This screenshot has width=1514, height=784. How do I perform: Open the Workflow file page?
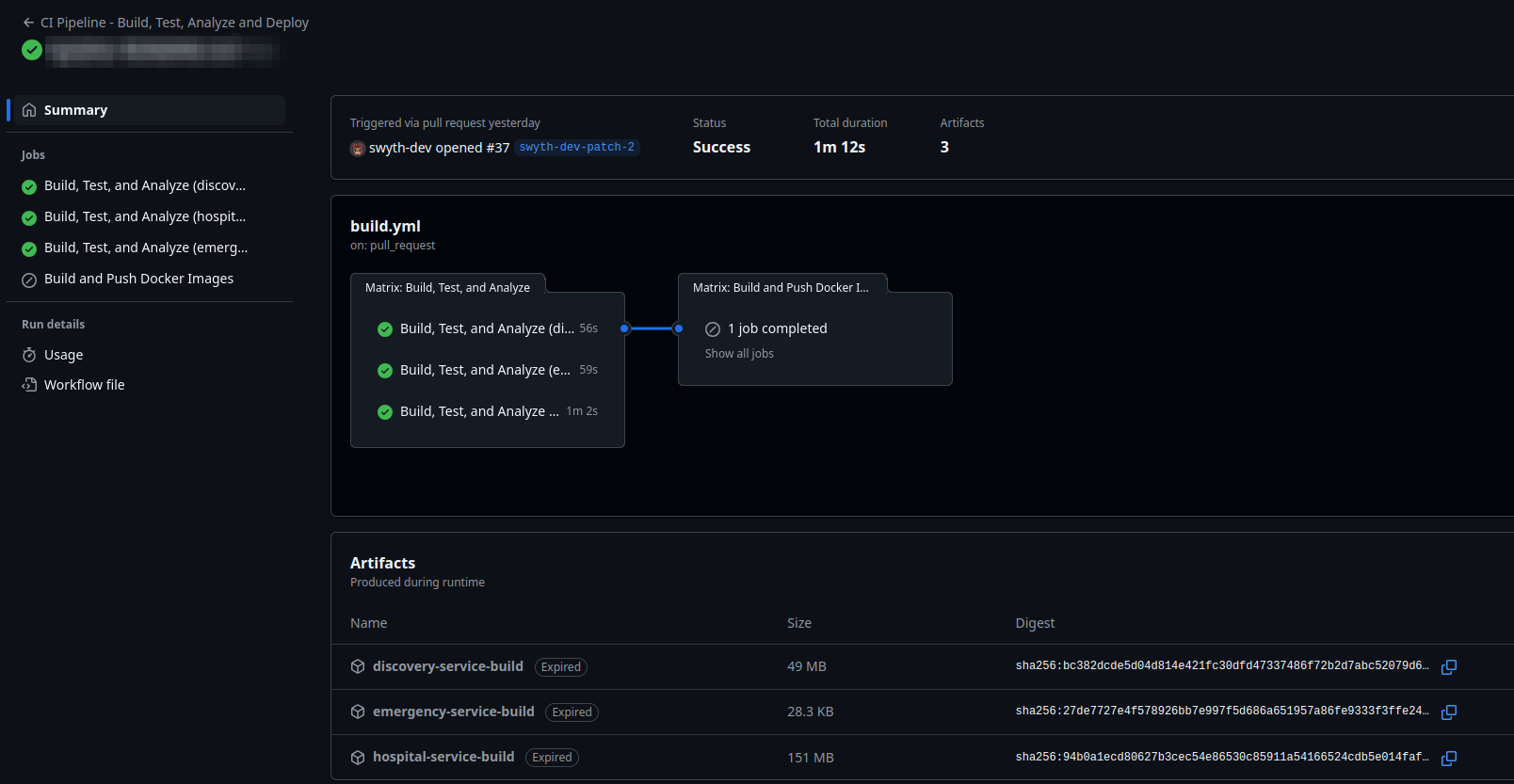(84, 385)
